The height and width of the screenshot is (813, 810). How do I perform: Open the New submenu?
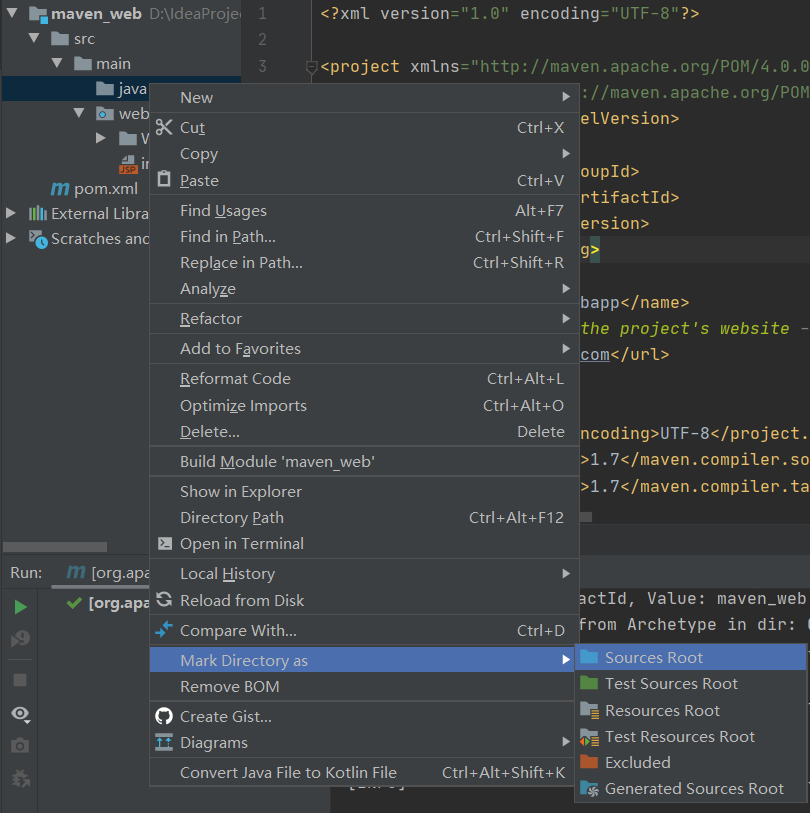pyautogui.click(x=364, y=97)
